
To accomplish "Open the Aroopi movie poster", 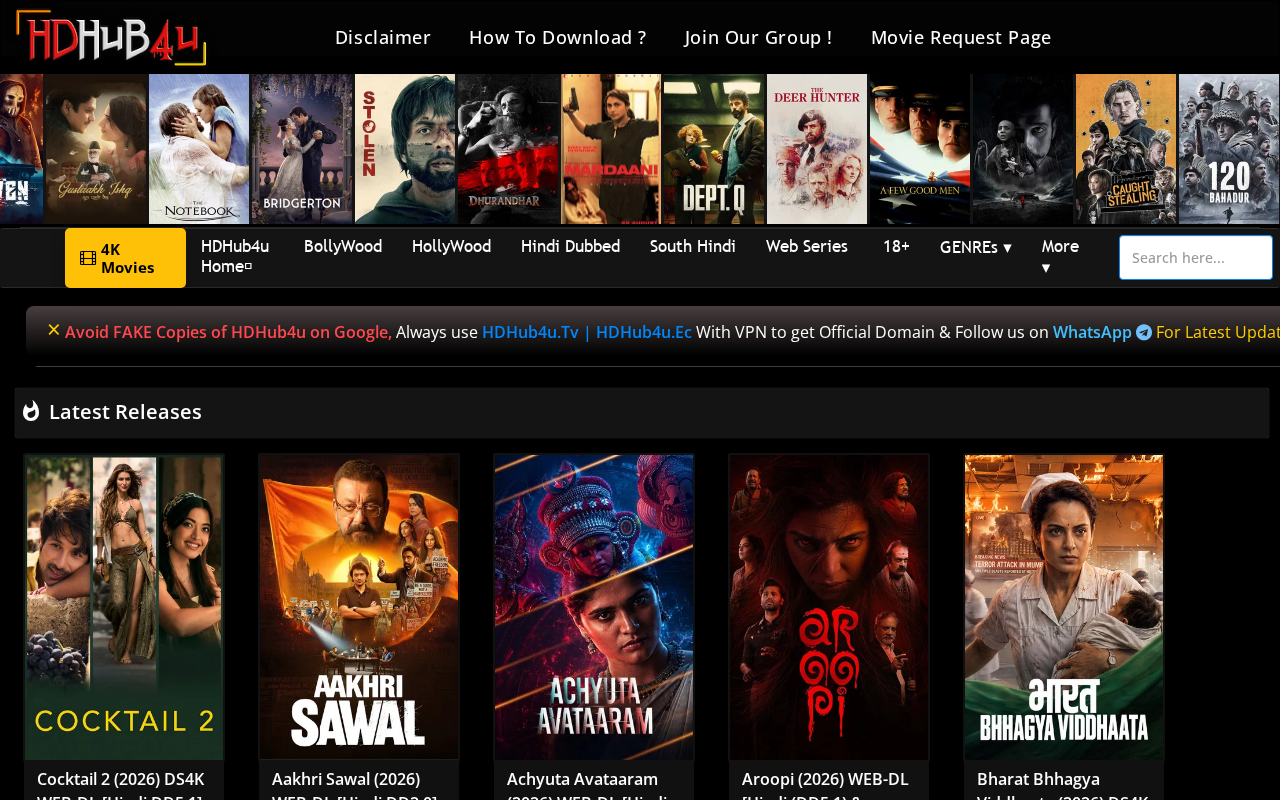I will [829, 607].
